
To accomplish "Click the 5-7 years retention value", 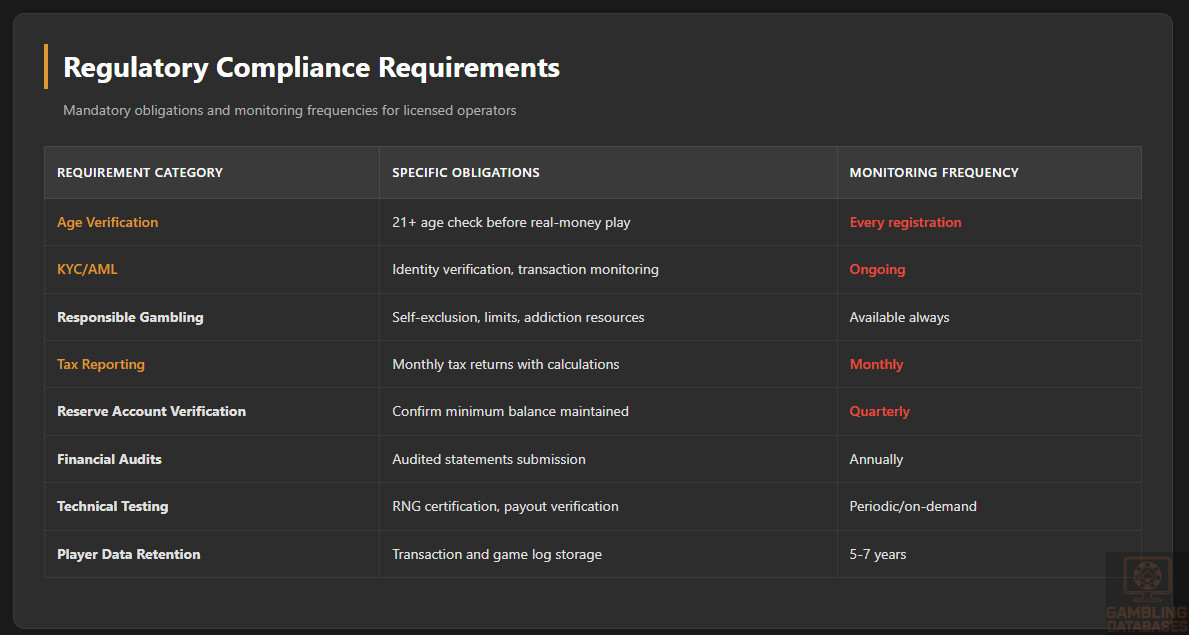I will [877, 554].
